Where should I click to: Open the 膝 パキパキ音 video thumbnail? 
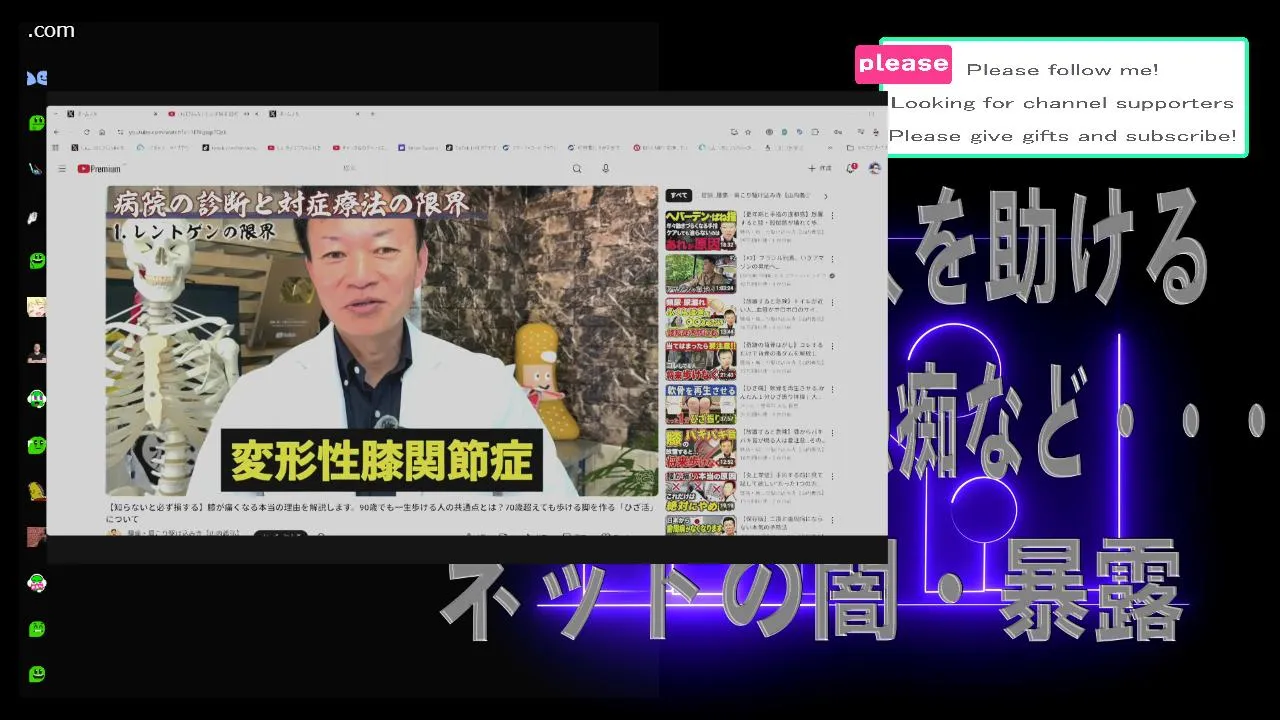(x=700, y=448)
